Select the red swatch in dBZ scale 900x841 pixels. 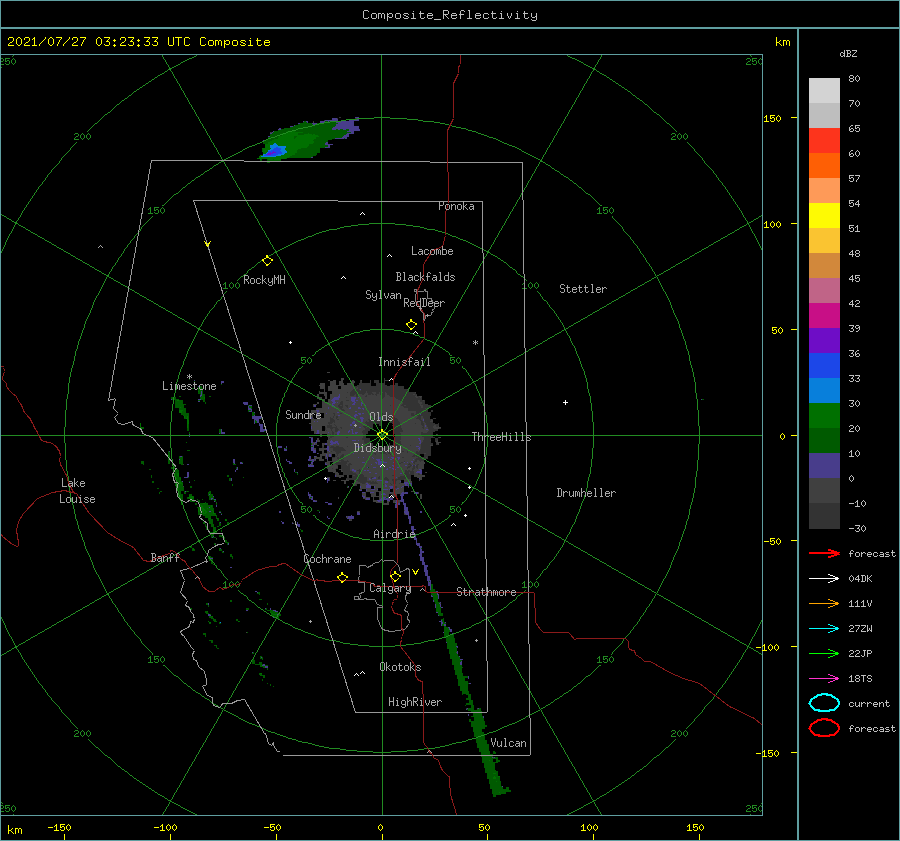tap(824, 141)
